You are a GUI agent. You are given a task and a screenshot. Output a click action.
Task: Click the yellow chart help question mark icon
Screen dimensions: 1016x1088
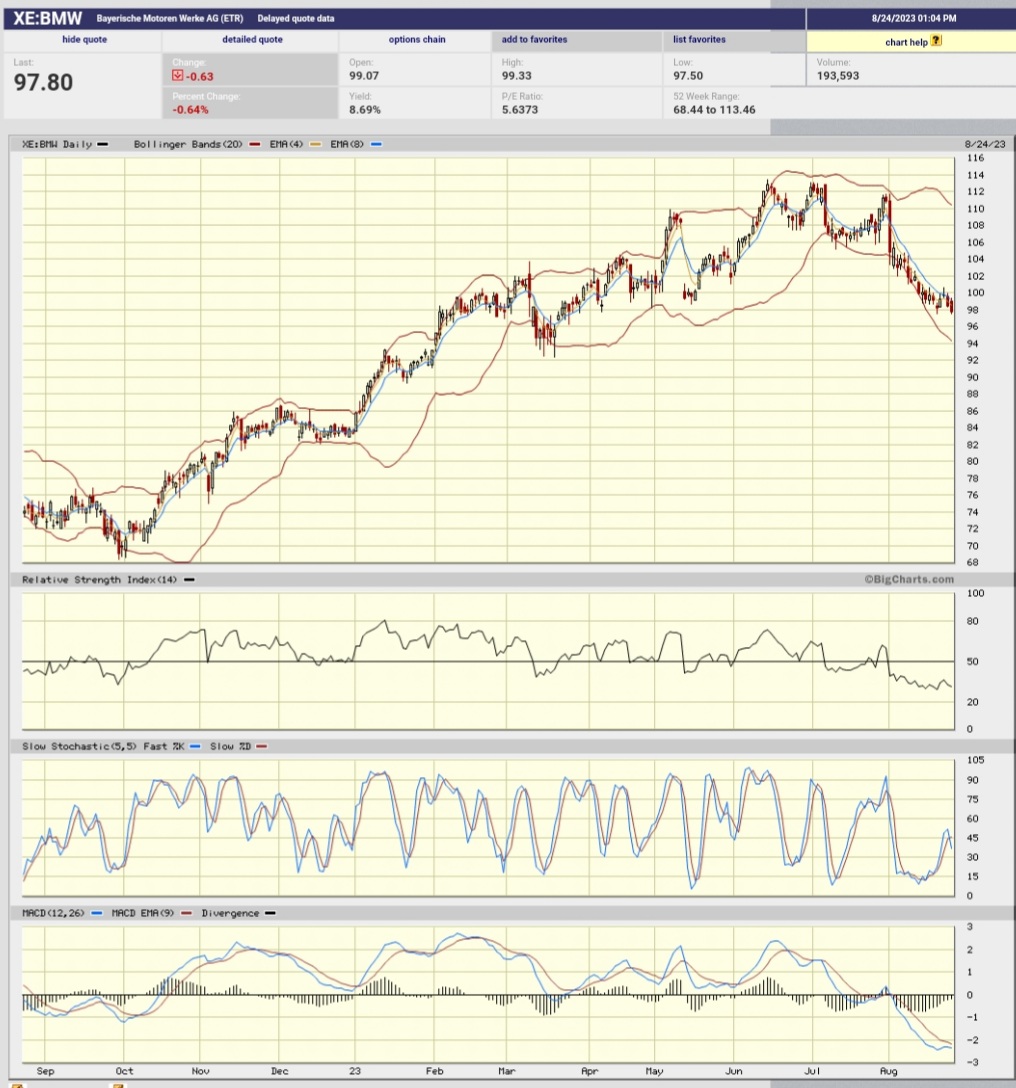coord(934,42)
